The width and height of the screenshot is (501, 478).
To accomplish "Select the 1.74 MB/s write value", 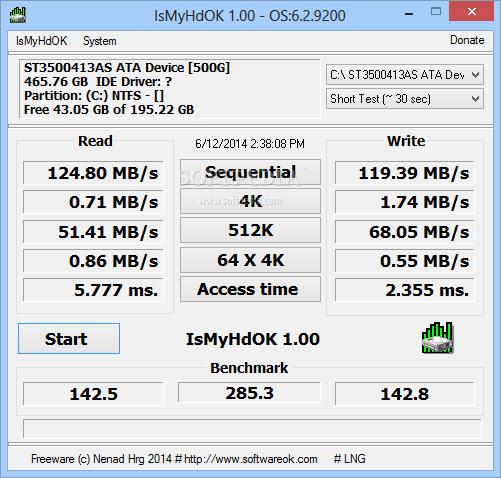I will (x=405, y=202).
